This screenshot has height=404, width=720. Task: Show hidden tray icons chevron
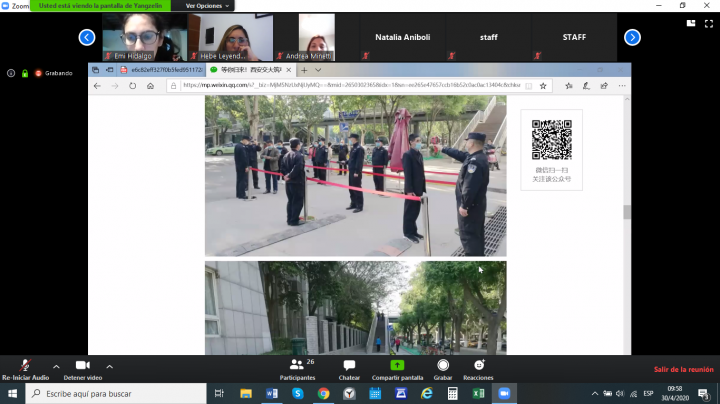click(595, 393)
